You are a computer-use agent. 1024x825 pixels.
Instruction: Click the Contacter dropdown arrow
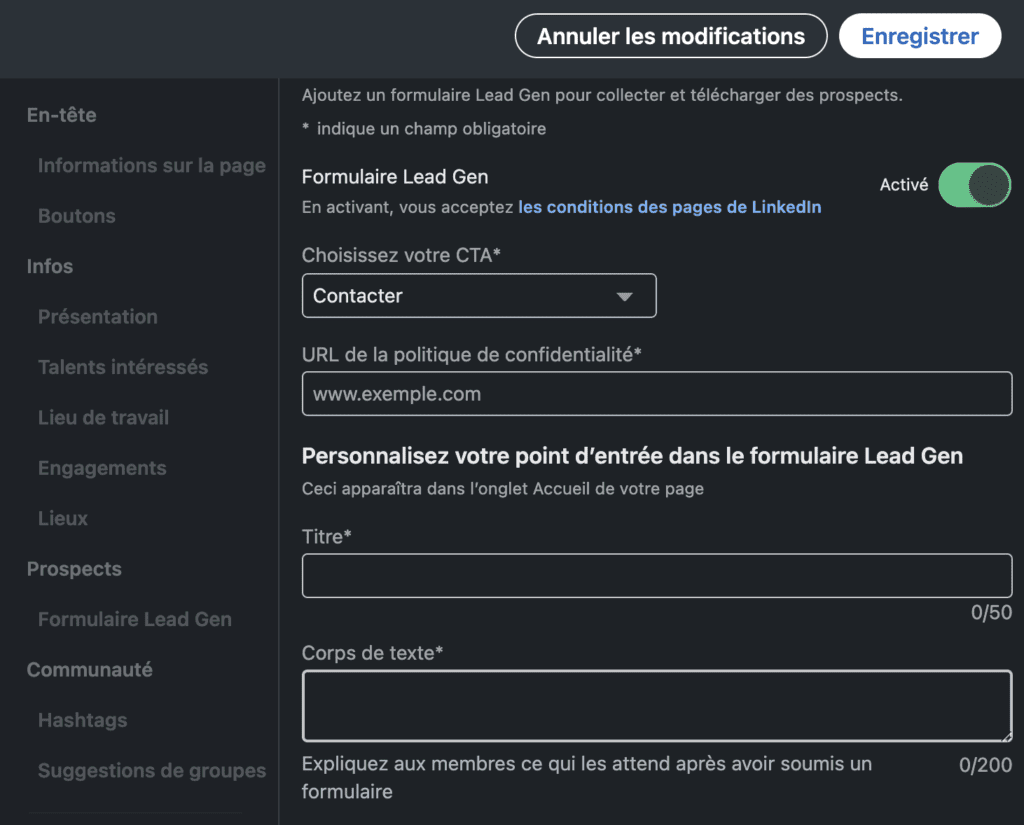(625, 297)
